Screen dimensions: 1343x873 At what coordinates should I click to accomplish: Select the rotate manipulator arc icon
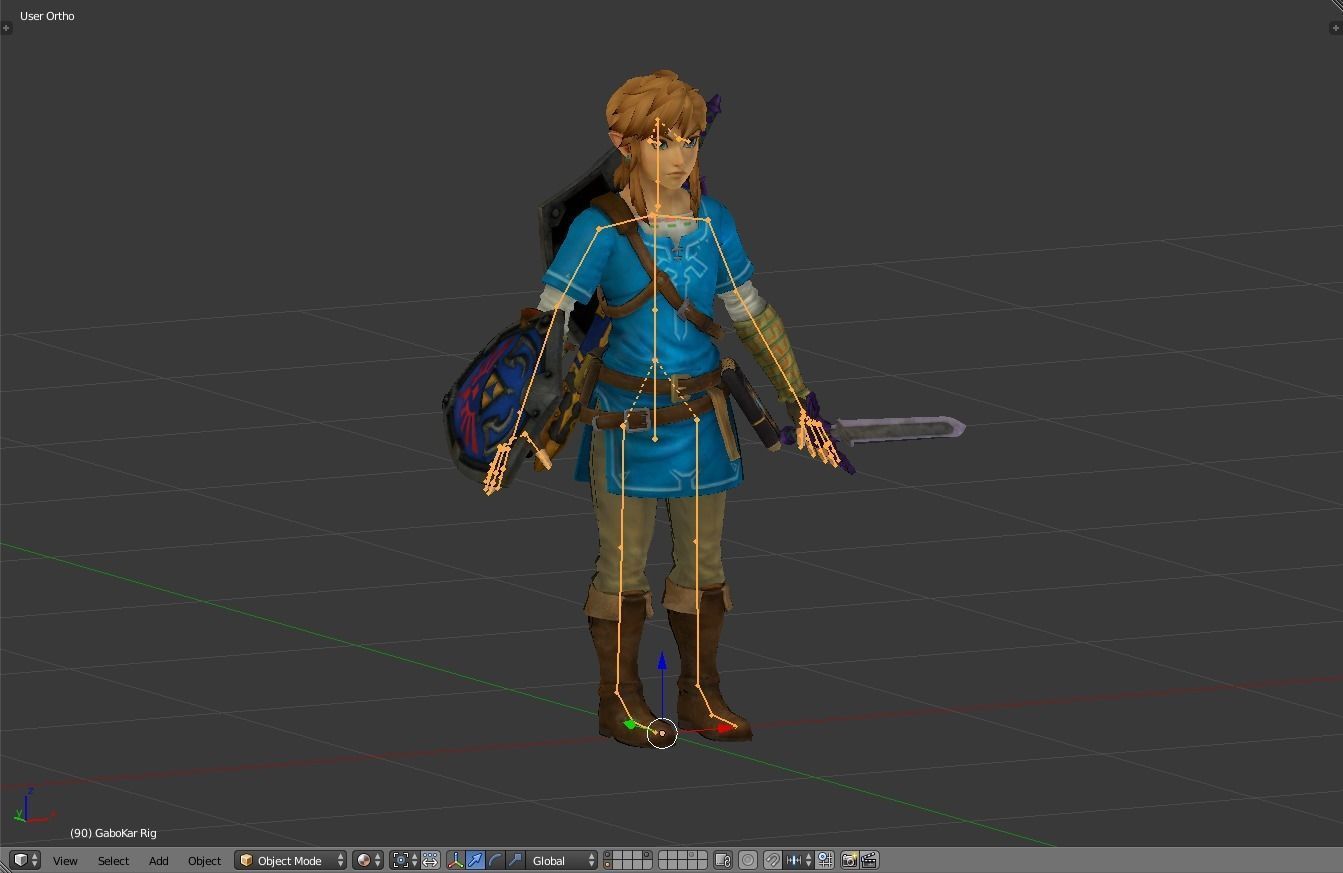point(495,860)
